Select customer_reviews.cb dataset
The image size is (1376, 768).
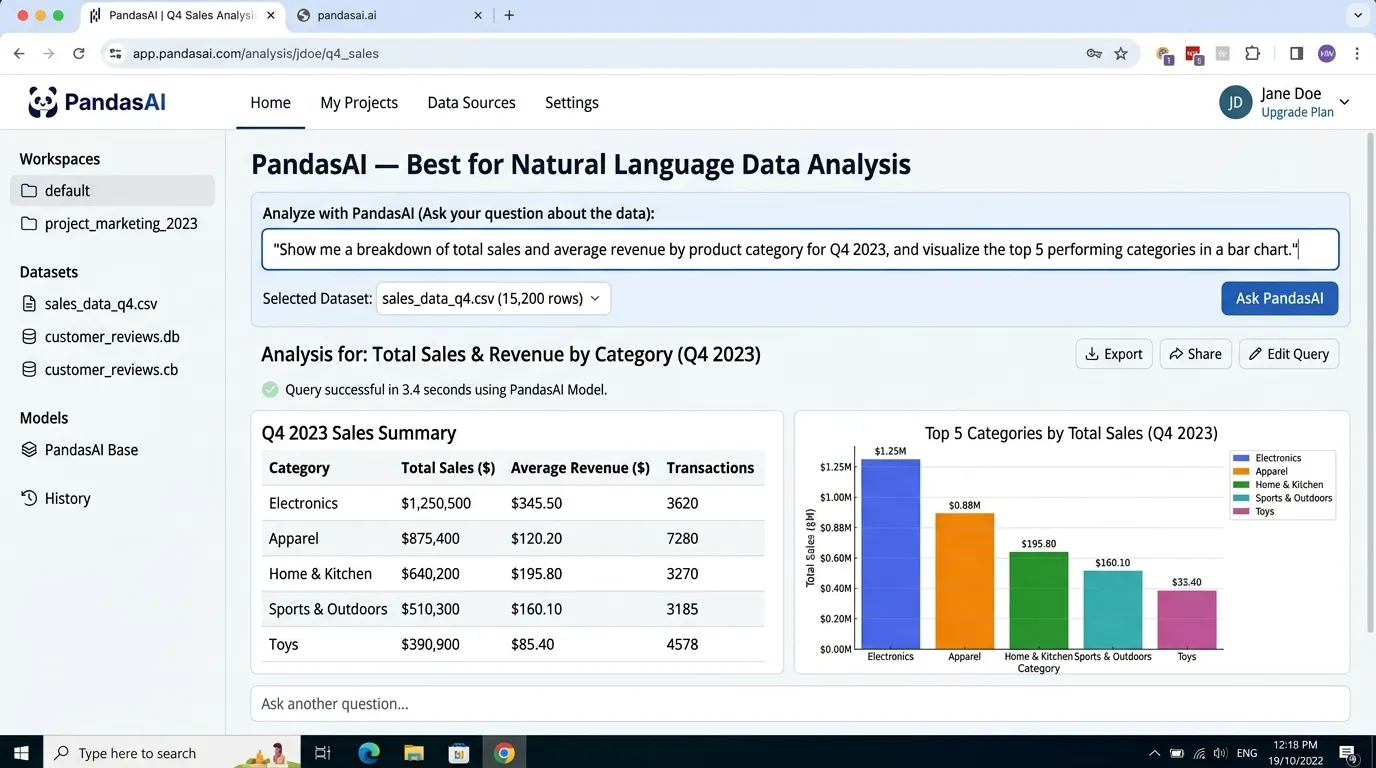100,370
